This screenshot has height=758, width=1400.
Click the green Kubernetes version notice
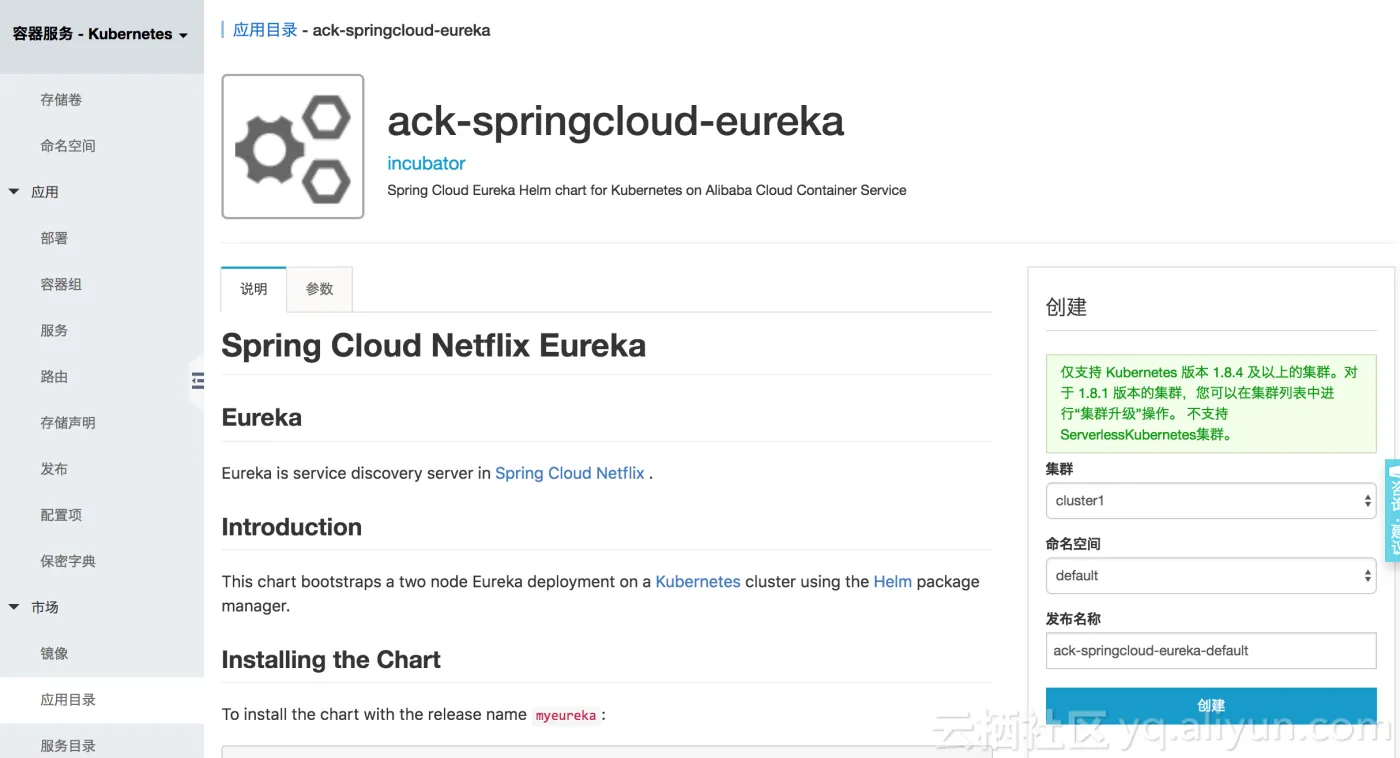pos(1211,403)
